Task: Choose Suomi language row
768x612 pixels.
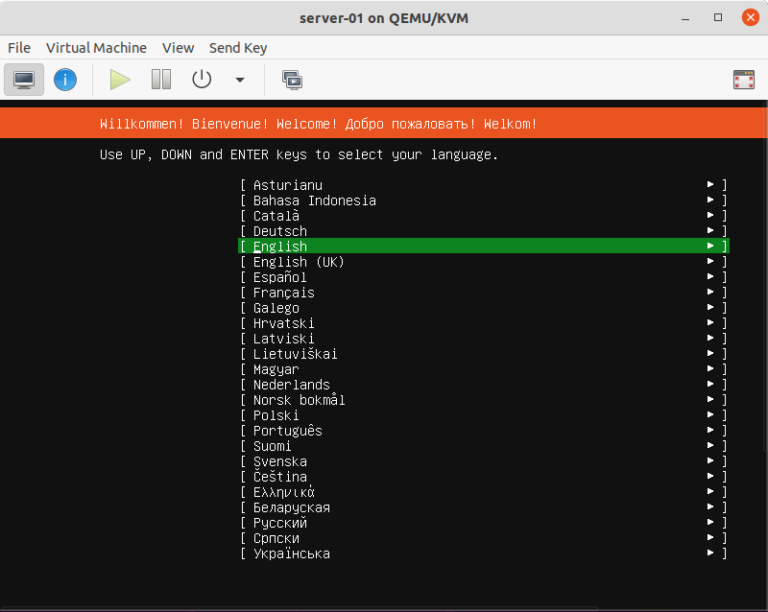Action: pos(483,446)
